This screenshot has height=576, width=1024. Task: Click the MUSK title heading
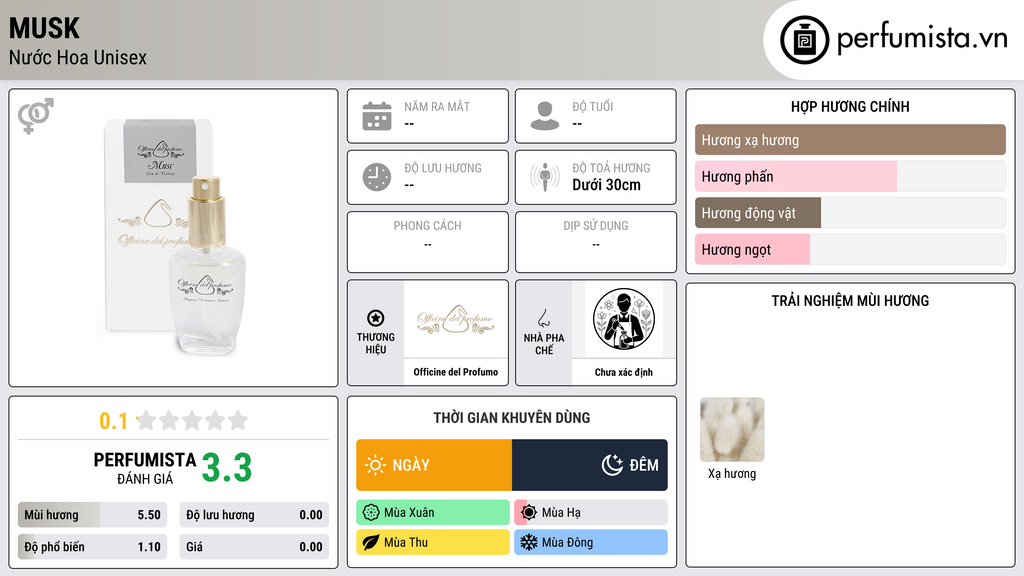[x=44, y=28]
